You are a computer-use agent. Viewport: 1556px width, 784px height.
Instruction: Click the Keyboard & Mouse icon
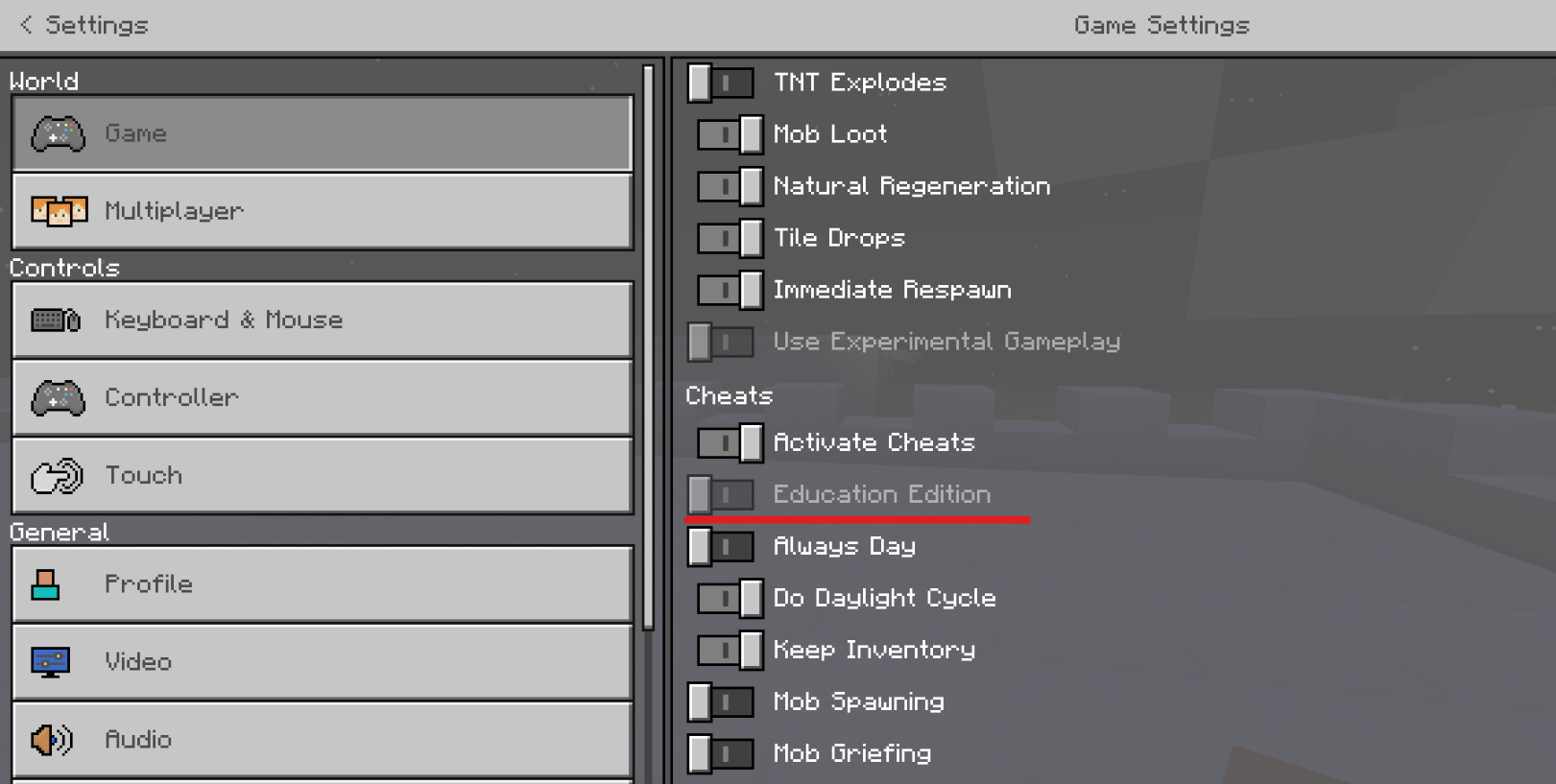pyautogui.click(x=56, y=320)
